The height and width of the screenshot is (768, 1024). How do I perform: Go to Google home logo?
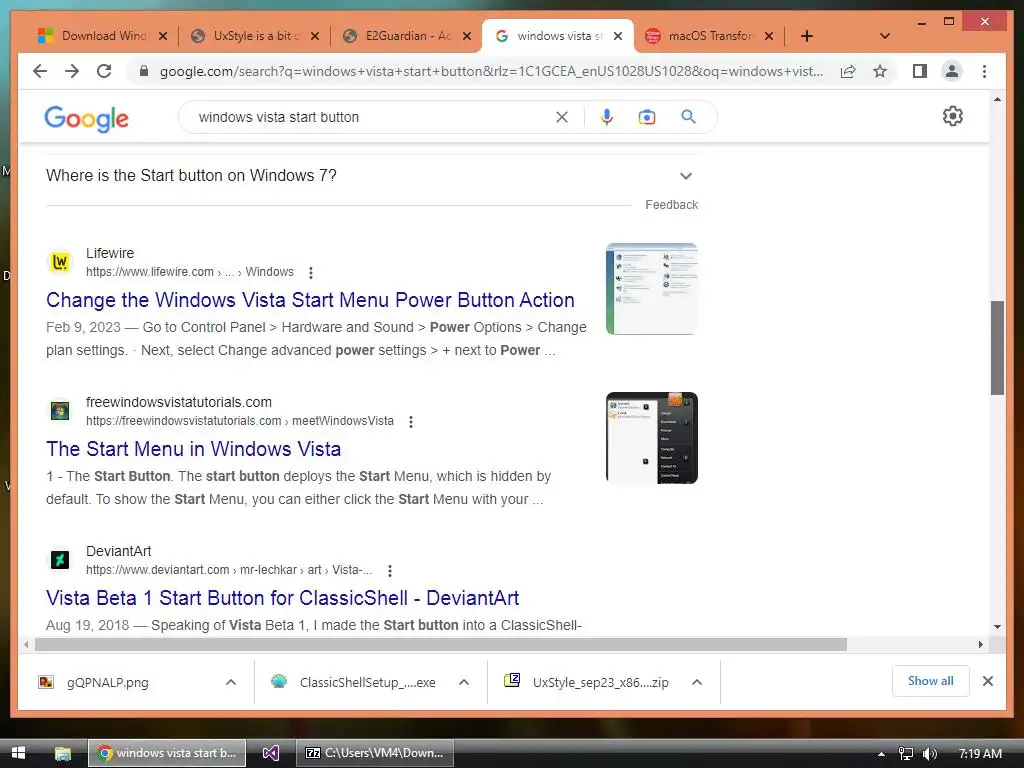(86, 119)
